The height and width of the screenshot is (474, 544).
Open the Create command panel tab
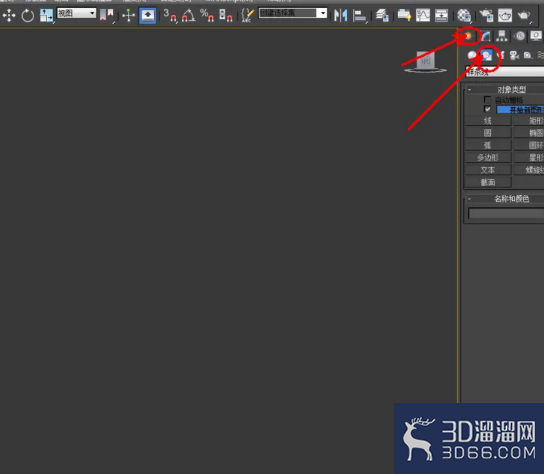468,36
